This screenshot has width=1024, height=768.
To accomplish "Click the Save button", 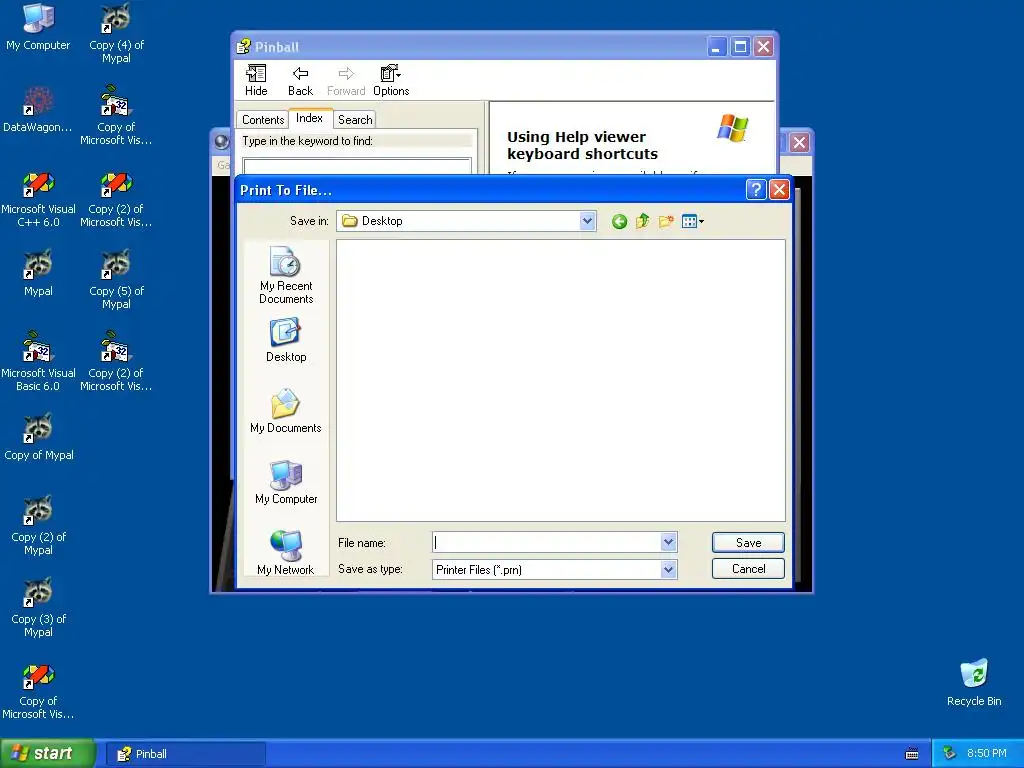I will point(748,543).
